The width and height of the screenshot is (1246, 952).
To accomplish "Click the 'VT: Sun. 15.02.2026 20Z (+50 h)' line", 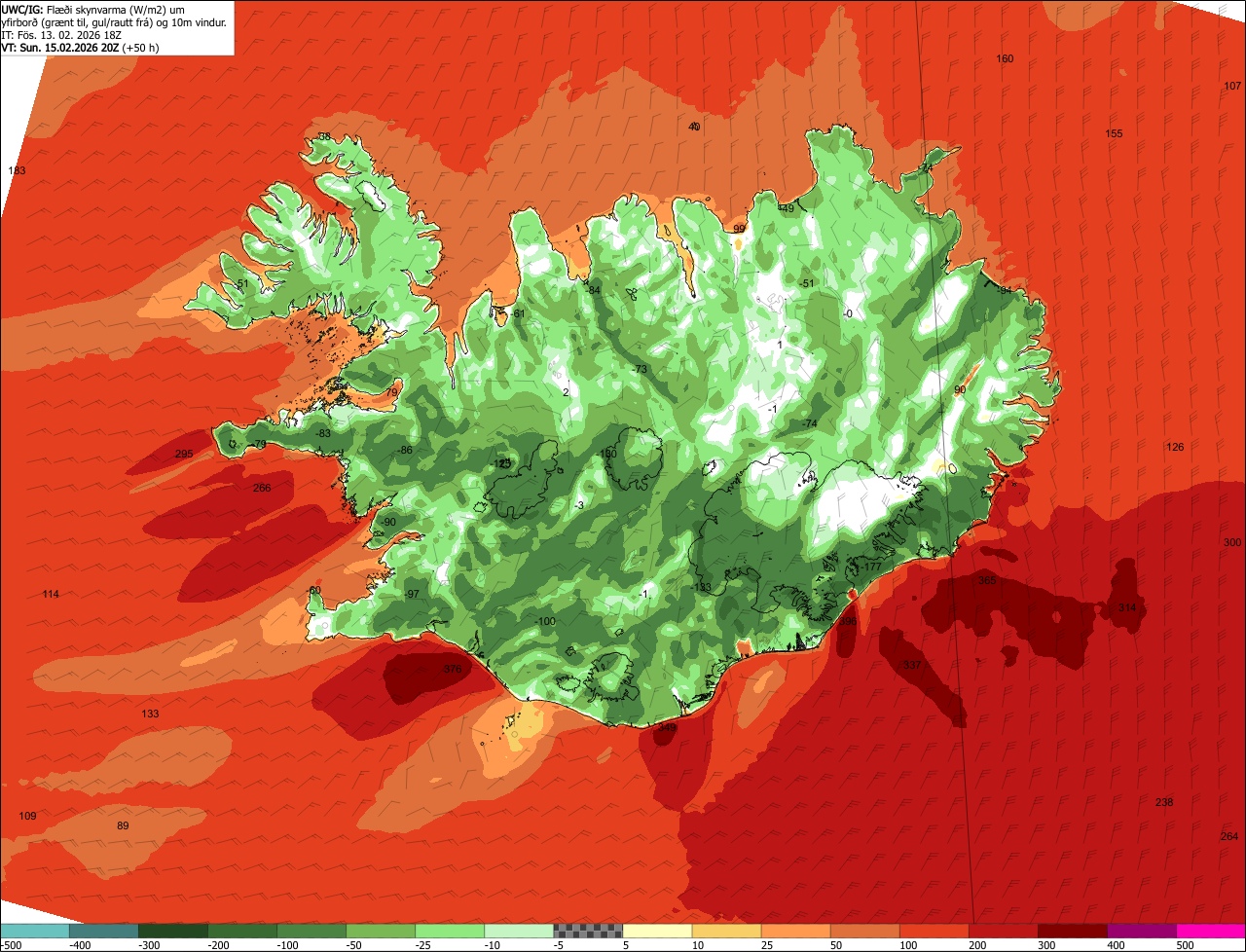I will click(80, 47).
